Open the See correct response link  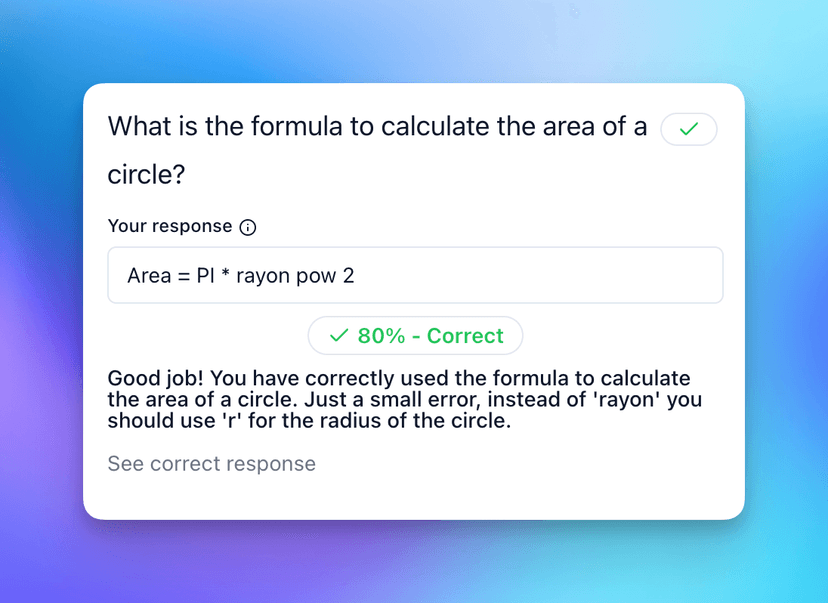click(211, 464)
